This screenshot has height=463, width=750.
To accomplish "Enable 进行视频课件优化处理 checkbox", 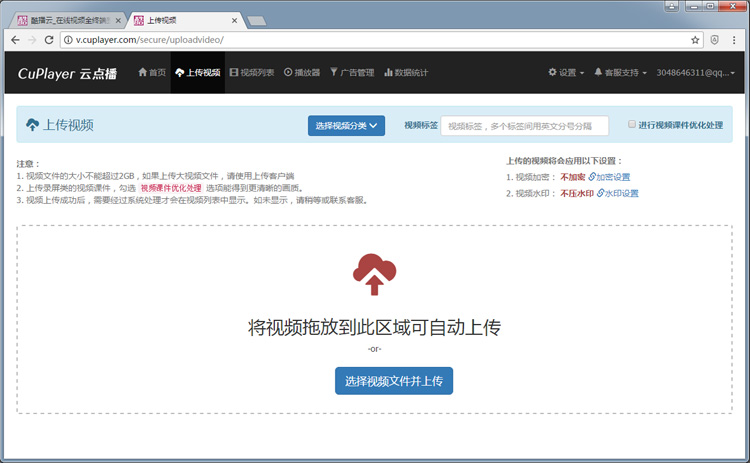I will 632,125.
